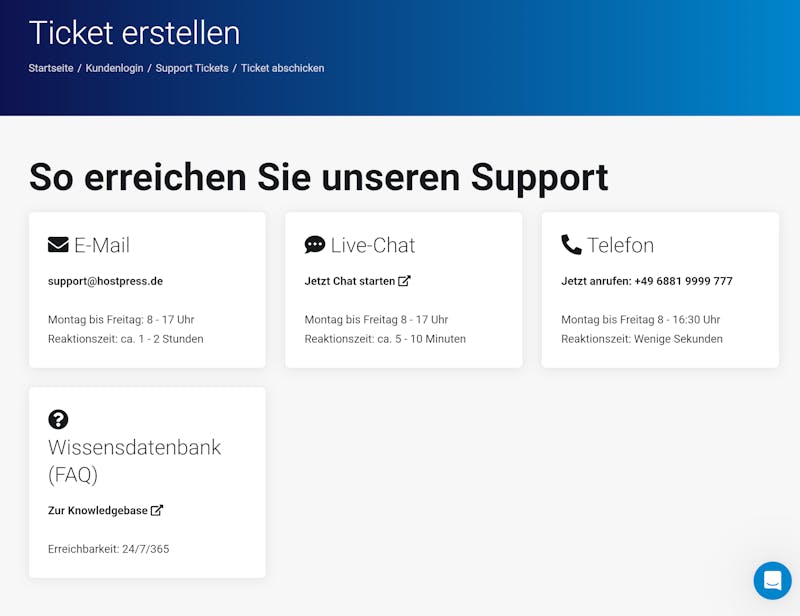Click external link icon after Zur Knowledgebase
The width and height of the screenshot is (800, 616).
(x=157, y=510)
